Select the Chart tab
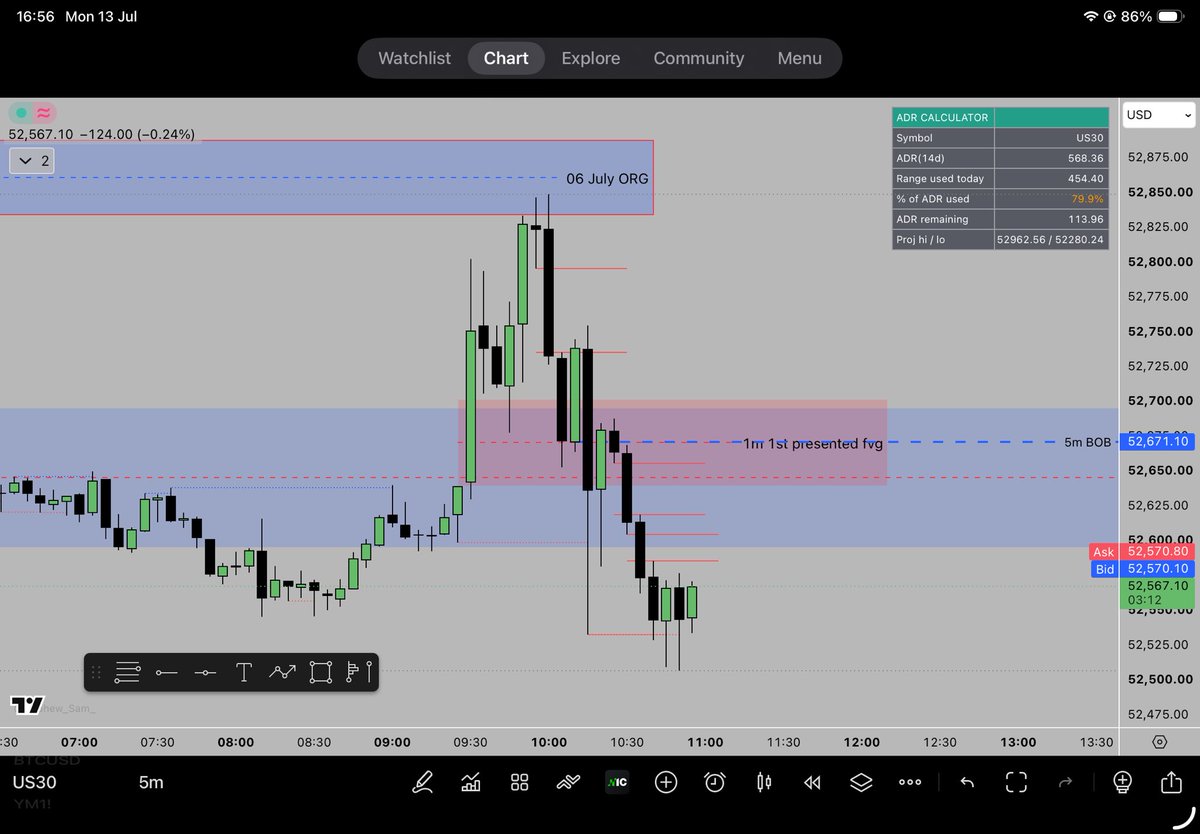1200x834 pixels. click(506, 58)
